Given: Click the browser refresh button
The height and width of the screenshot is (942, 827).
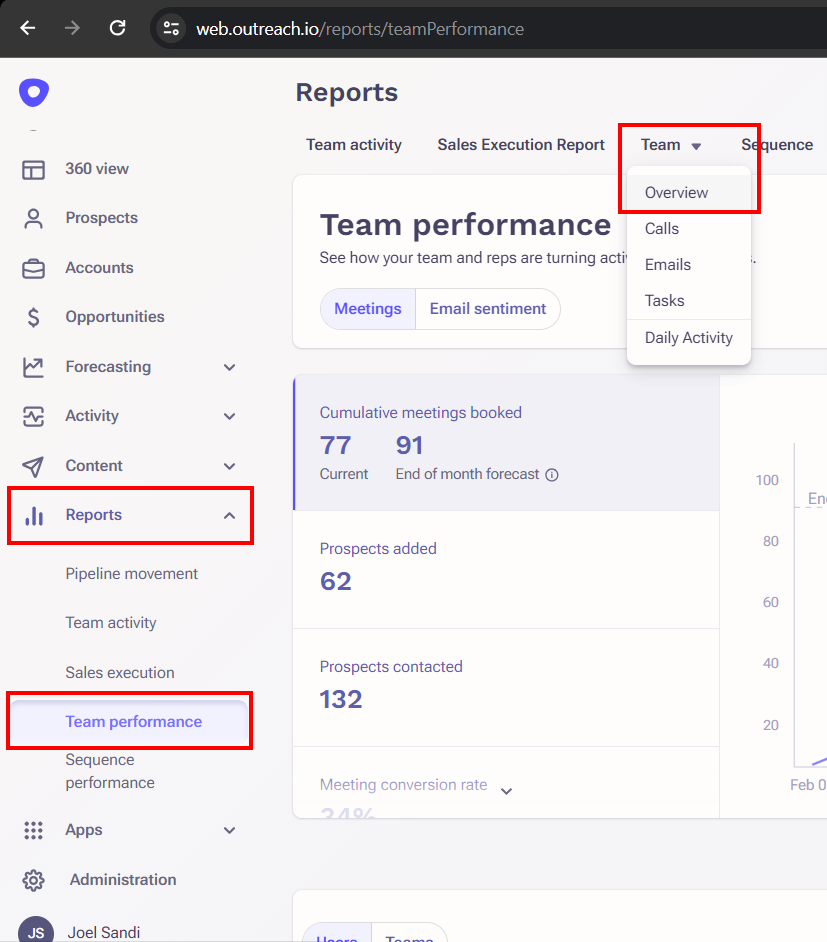Looking at the screenshot, I should [117, 28].
